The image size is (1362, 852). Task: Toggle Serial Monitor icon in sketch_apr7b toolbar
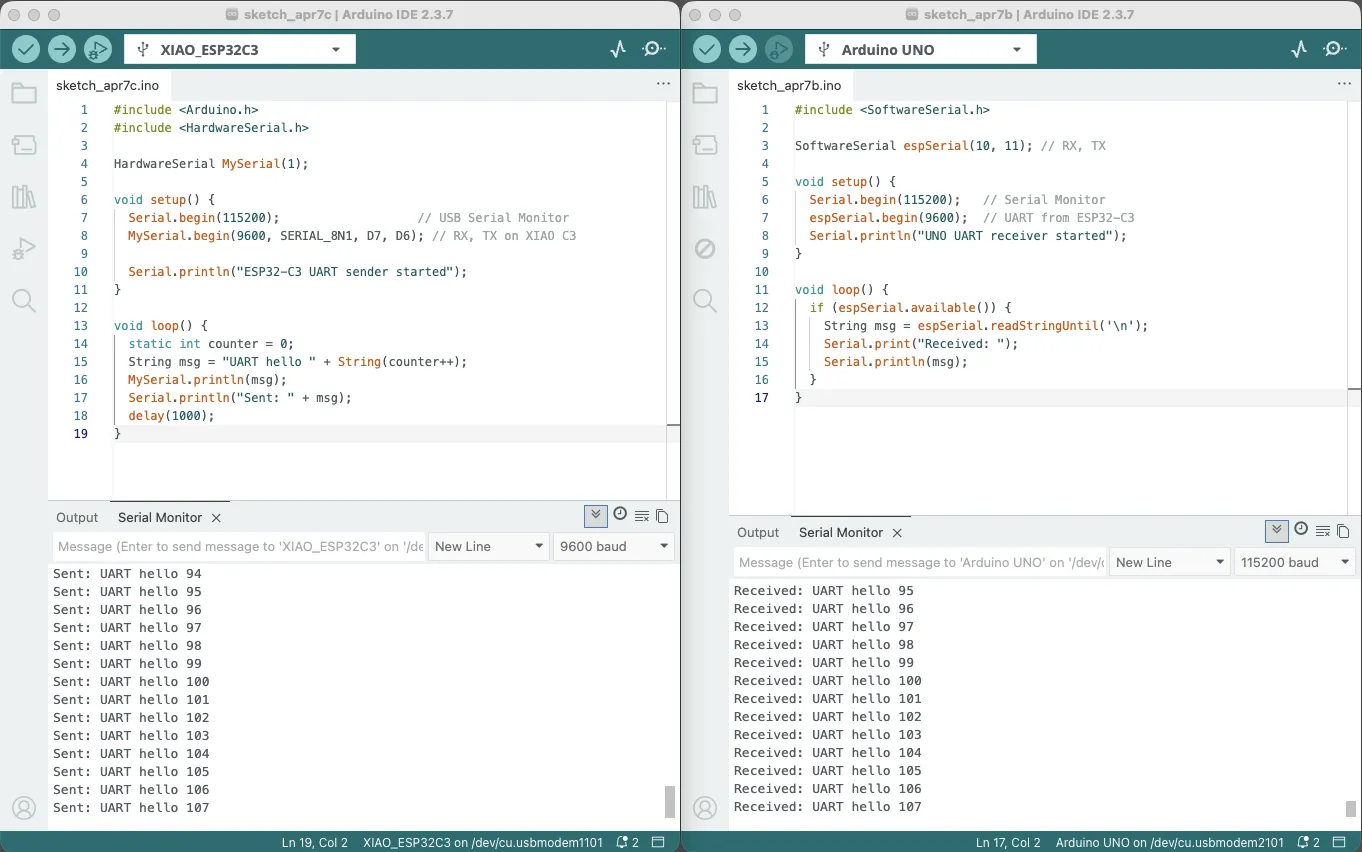1335,49
